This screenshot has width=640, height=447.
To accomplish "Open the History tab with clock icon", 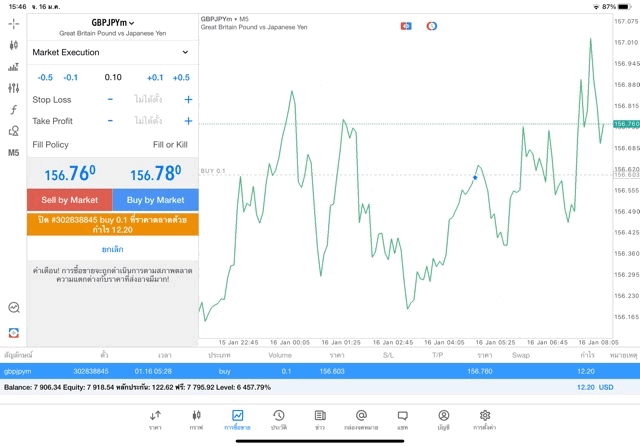I will pyautogui.click(x=279, y=420).
